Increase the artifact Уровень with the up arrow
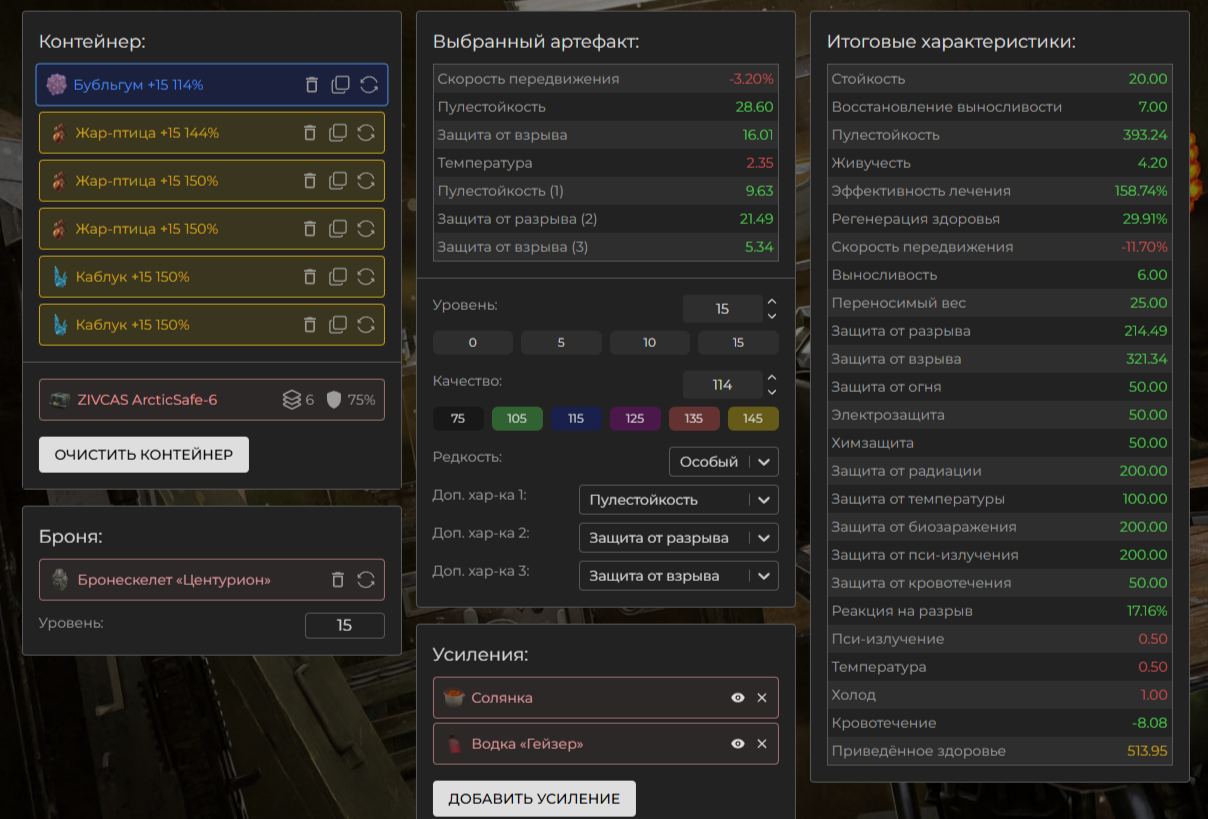This screenshot has width=1208, height=819. [x=771, y=301]
